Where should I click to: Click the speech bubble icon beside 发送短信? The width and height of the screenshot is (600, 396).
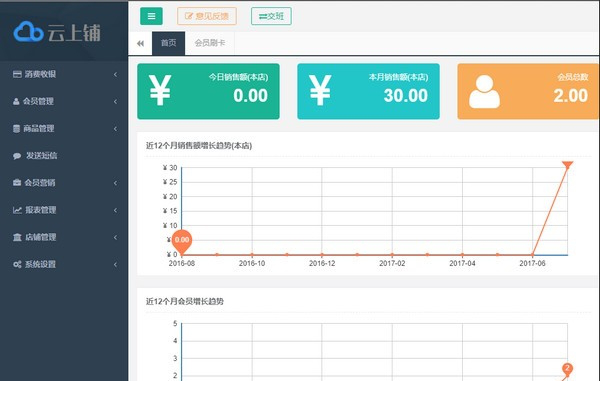tap(17, 156)
